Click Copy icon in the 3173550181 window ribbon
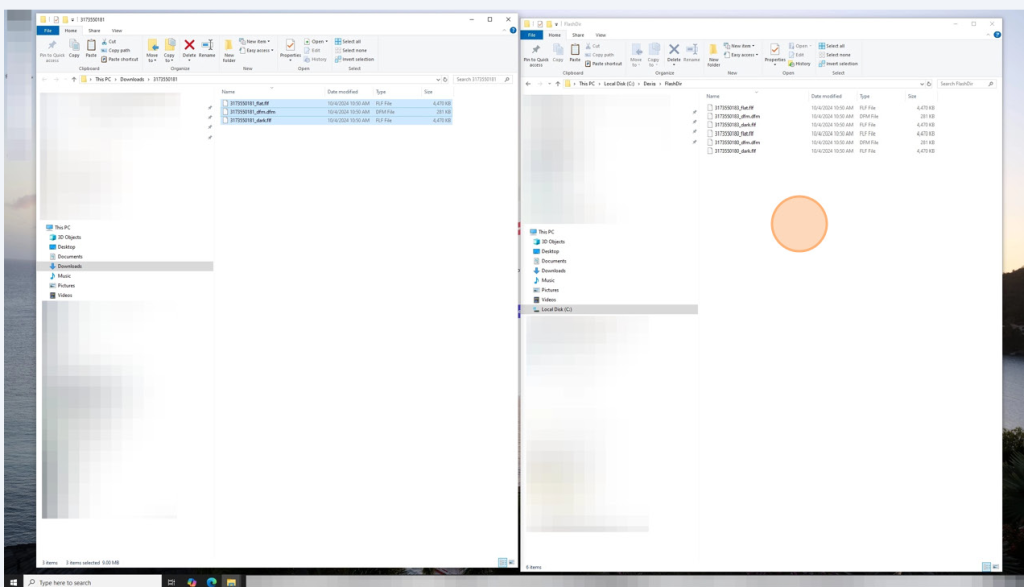This screenshot has width=1024, height=587. pyautogui.click(x=74, y=47)
